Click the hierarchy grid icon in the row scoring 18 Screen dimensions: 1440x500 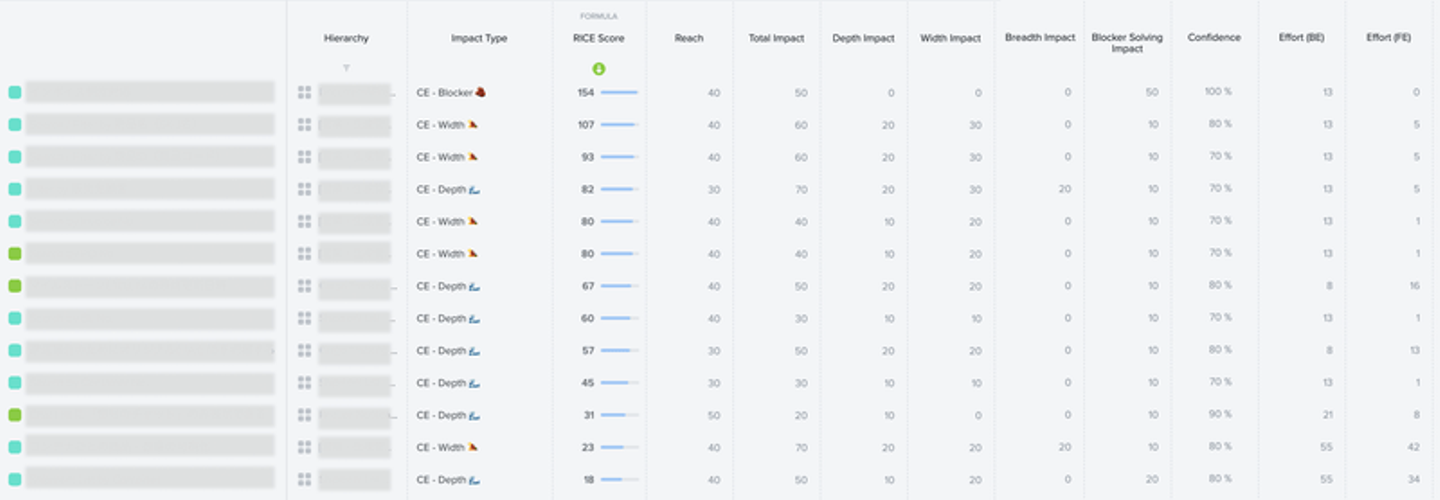[305, 479]
